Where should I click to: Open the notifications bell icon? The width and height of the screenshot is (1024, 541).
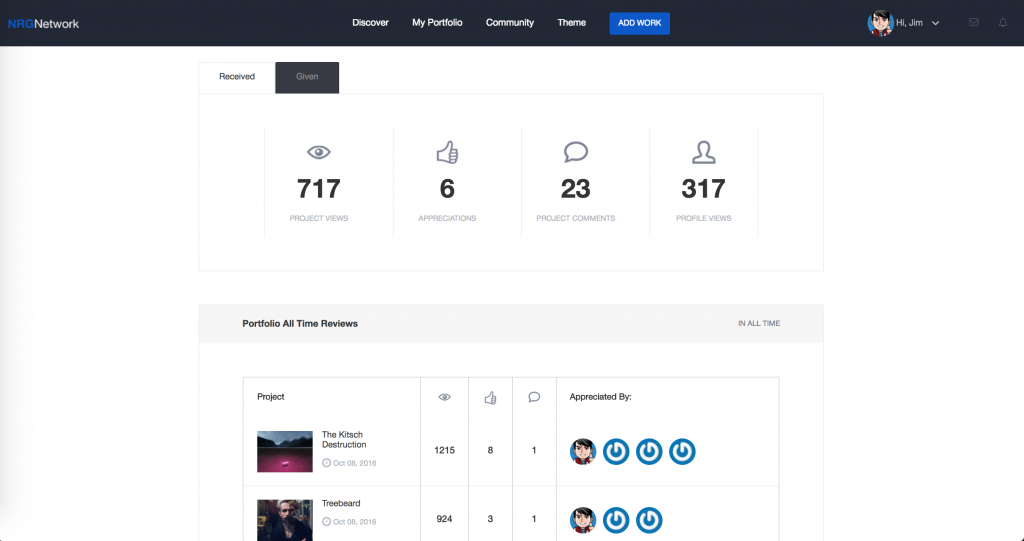[x=1002, y=23]
